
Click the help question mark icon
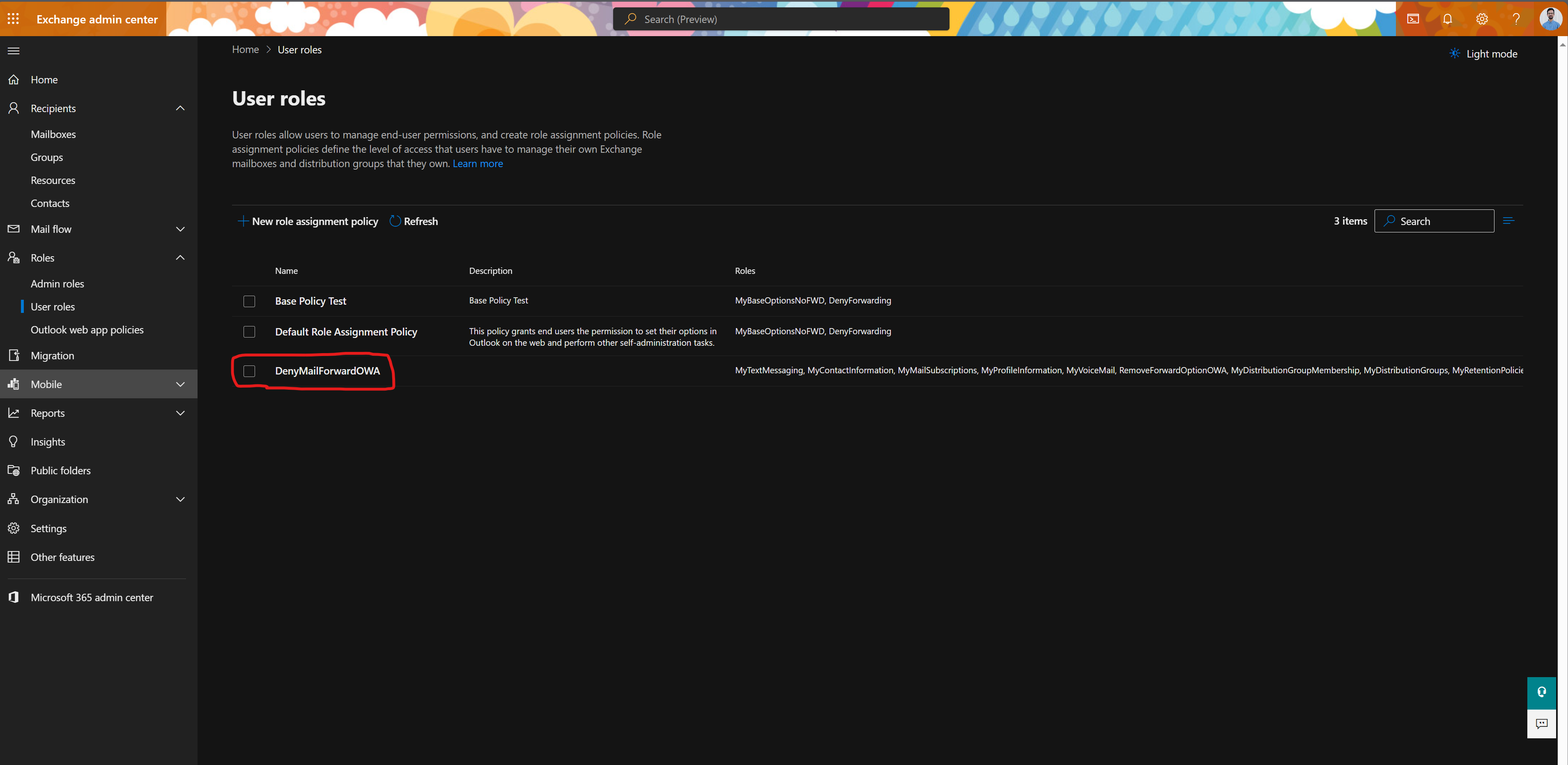pyautogui.click(x=1516, y=19)
